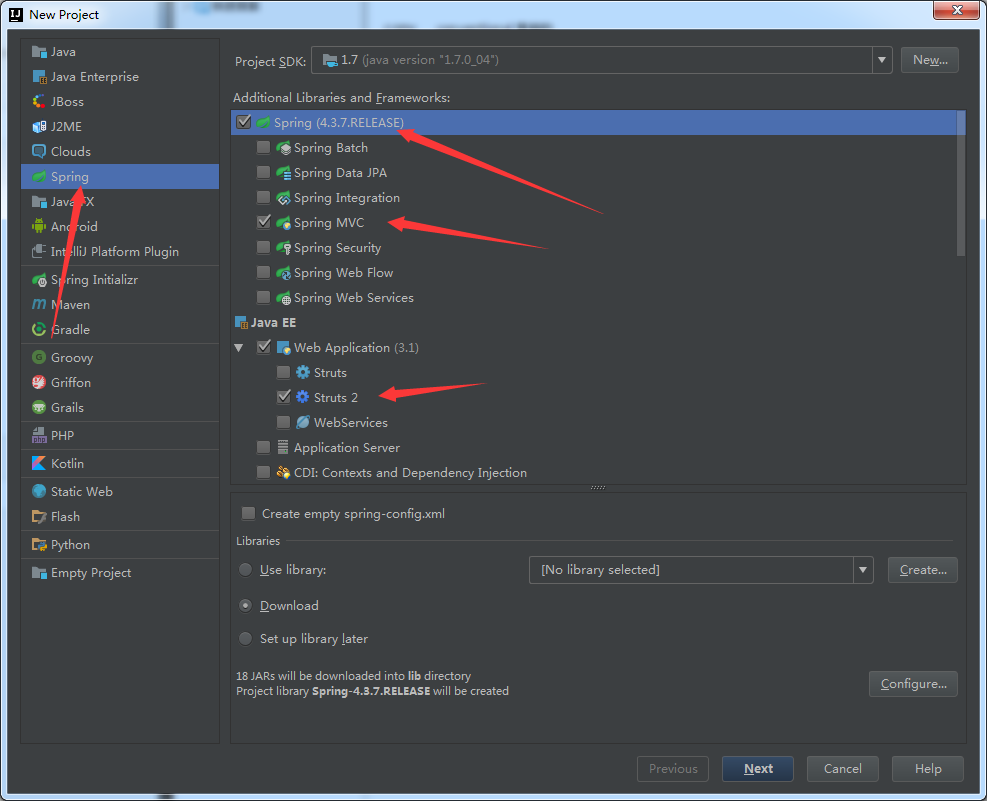Choose the Spring Initializr icon

(x=39, y=279)
